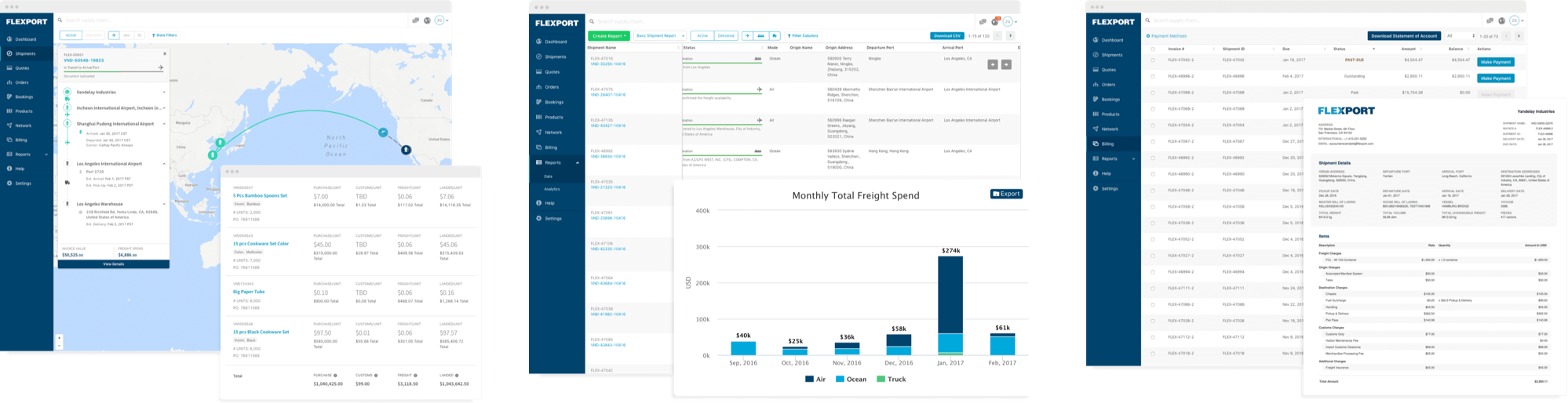Check the box for invoice FLEX-47089-2
The width and height of the screenshot is (1568, 403).
click(x=1153, y=93)
